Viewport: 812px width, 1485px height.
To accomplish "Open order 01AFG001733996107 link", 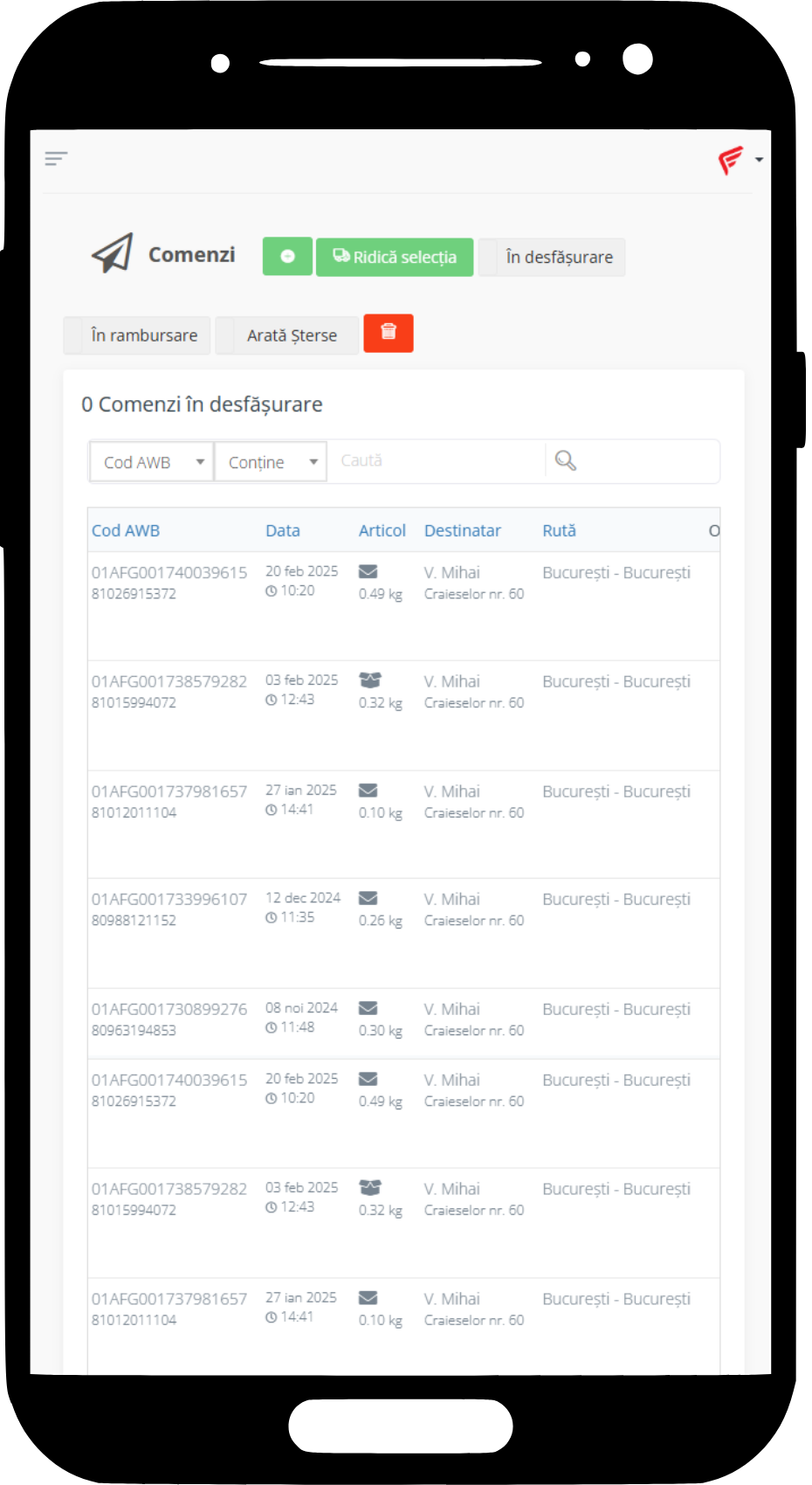I will 169,899.
